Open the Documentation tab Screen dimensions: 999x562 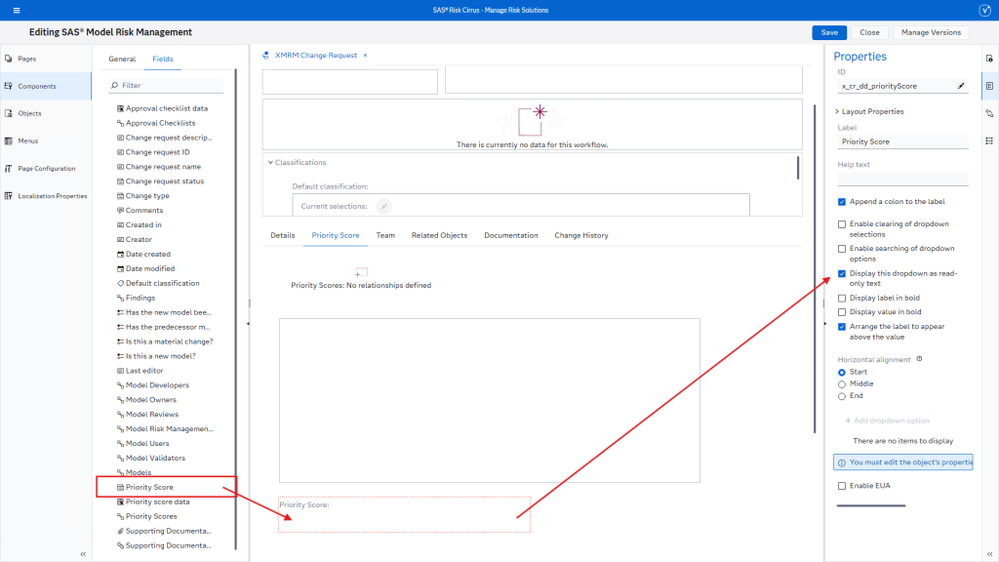pos(510,236)
